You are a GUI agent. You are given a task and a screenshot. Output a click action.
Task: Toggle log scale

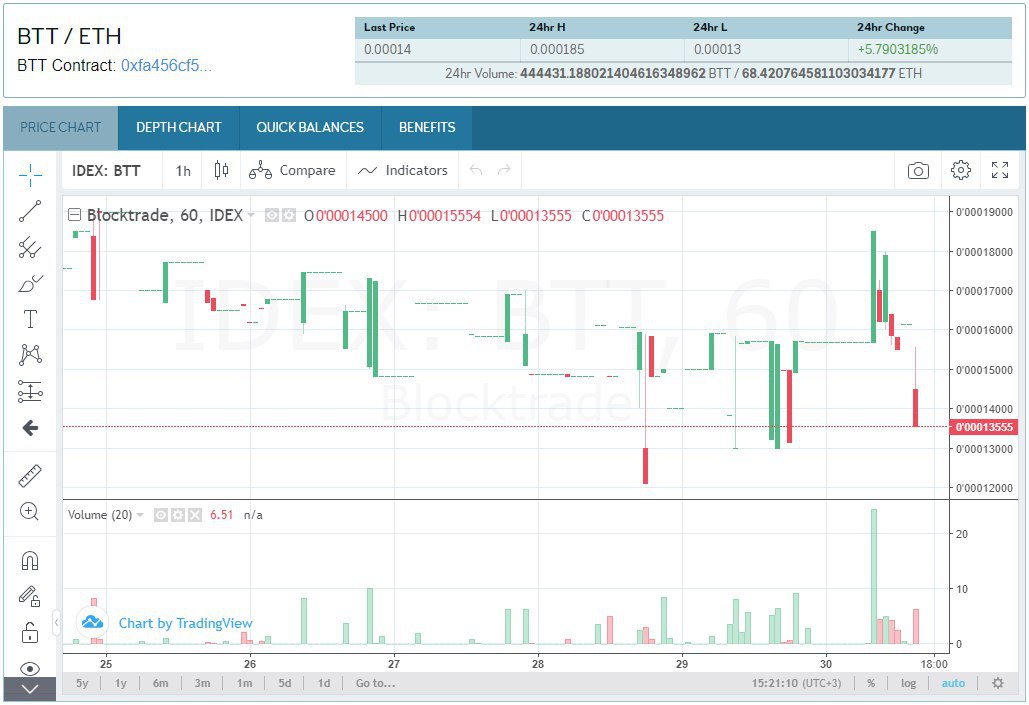(908, 683)
